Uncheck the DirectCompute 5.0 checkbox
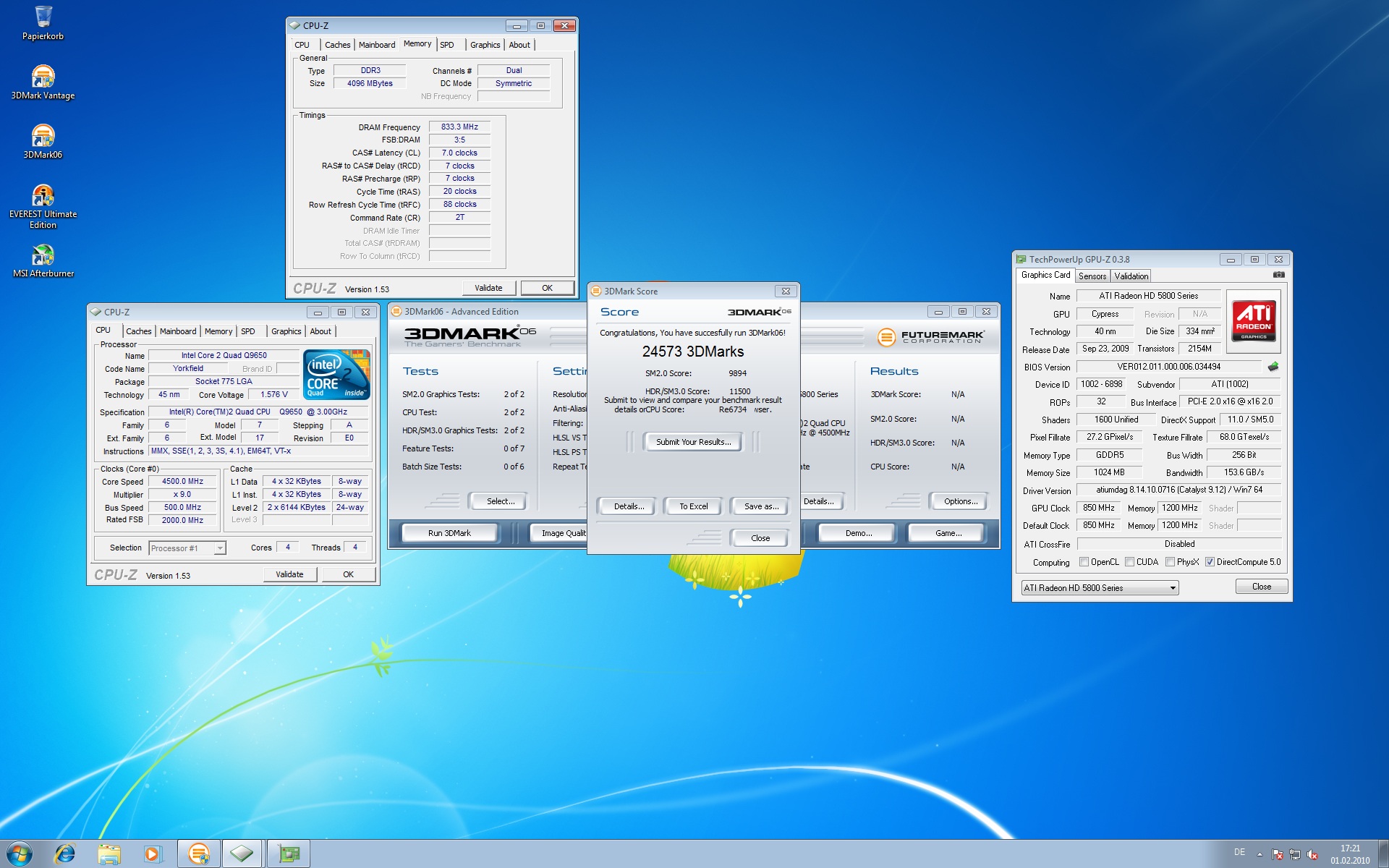The image size is (1389, 868). [1210, 562]
